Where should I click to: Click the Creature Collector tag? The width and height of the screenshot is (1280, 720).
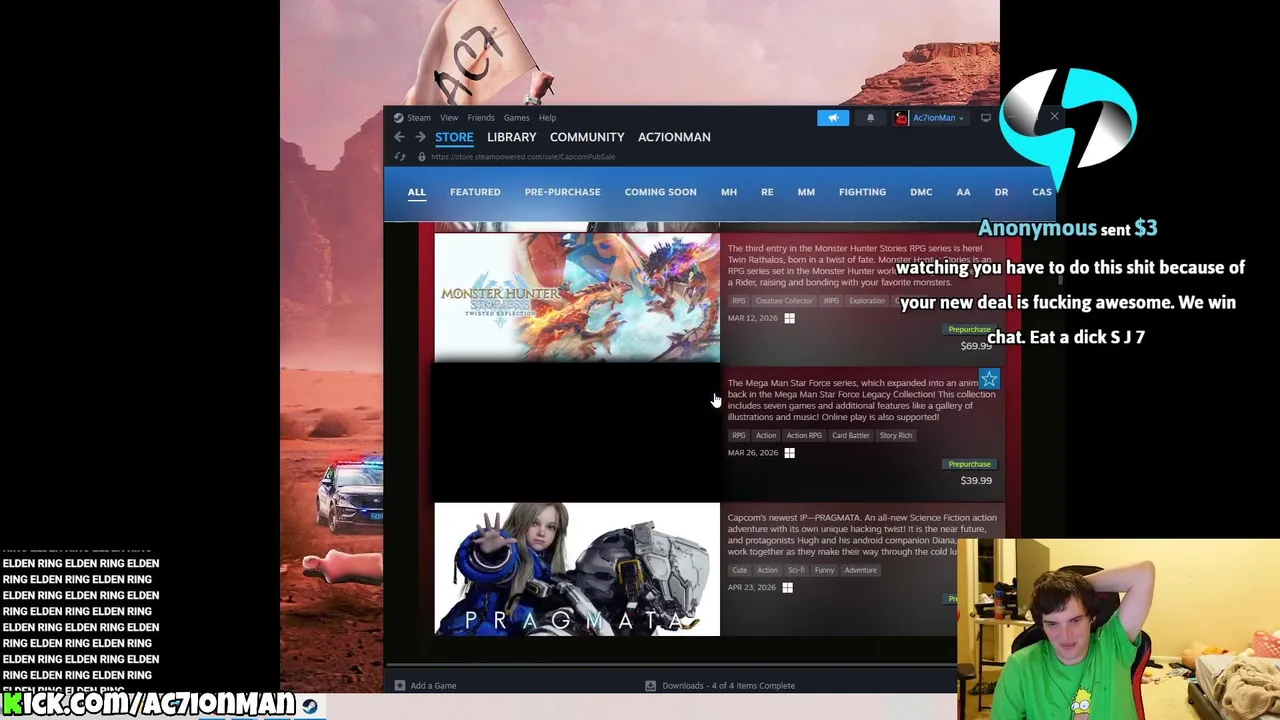(x=784, y=301)
